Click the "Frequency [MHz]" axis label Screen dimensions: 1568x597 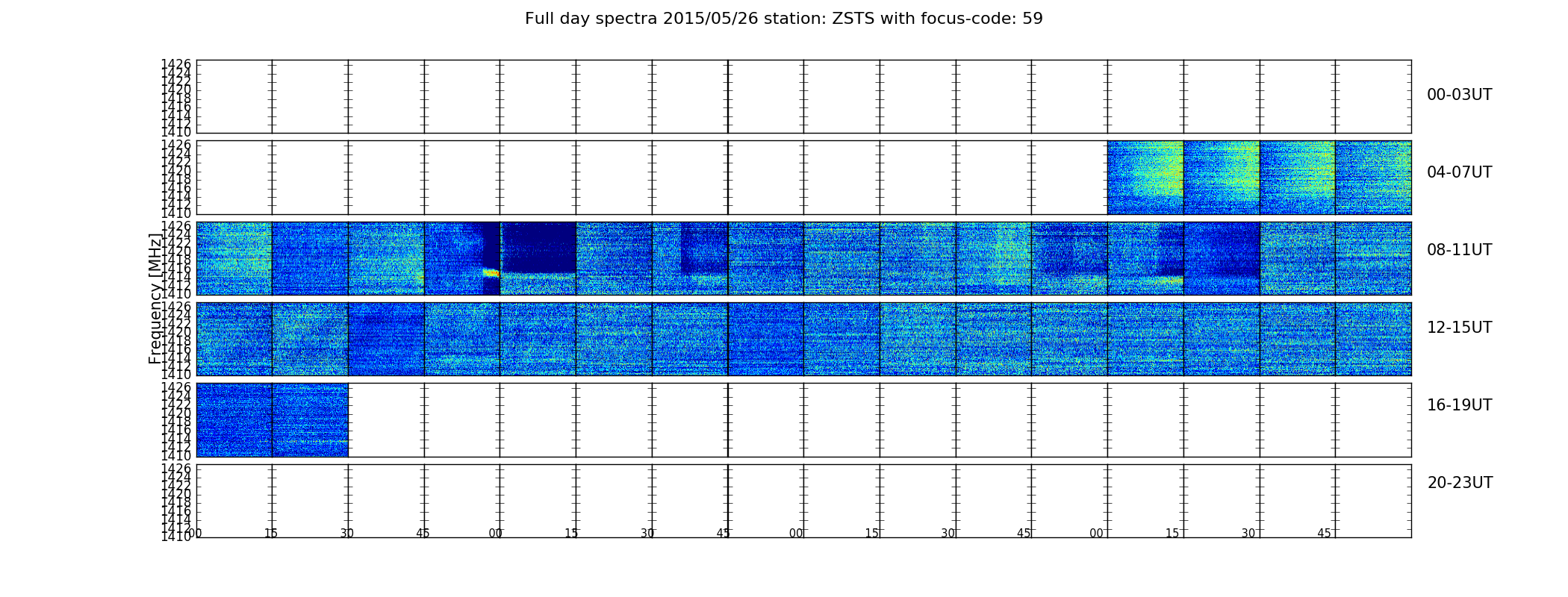coord(155,298)
